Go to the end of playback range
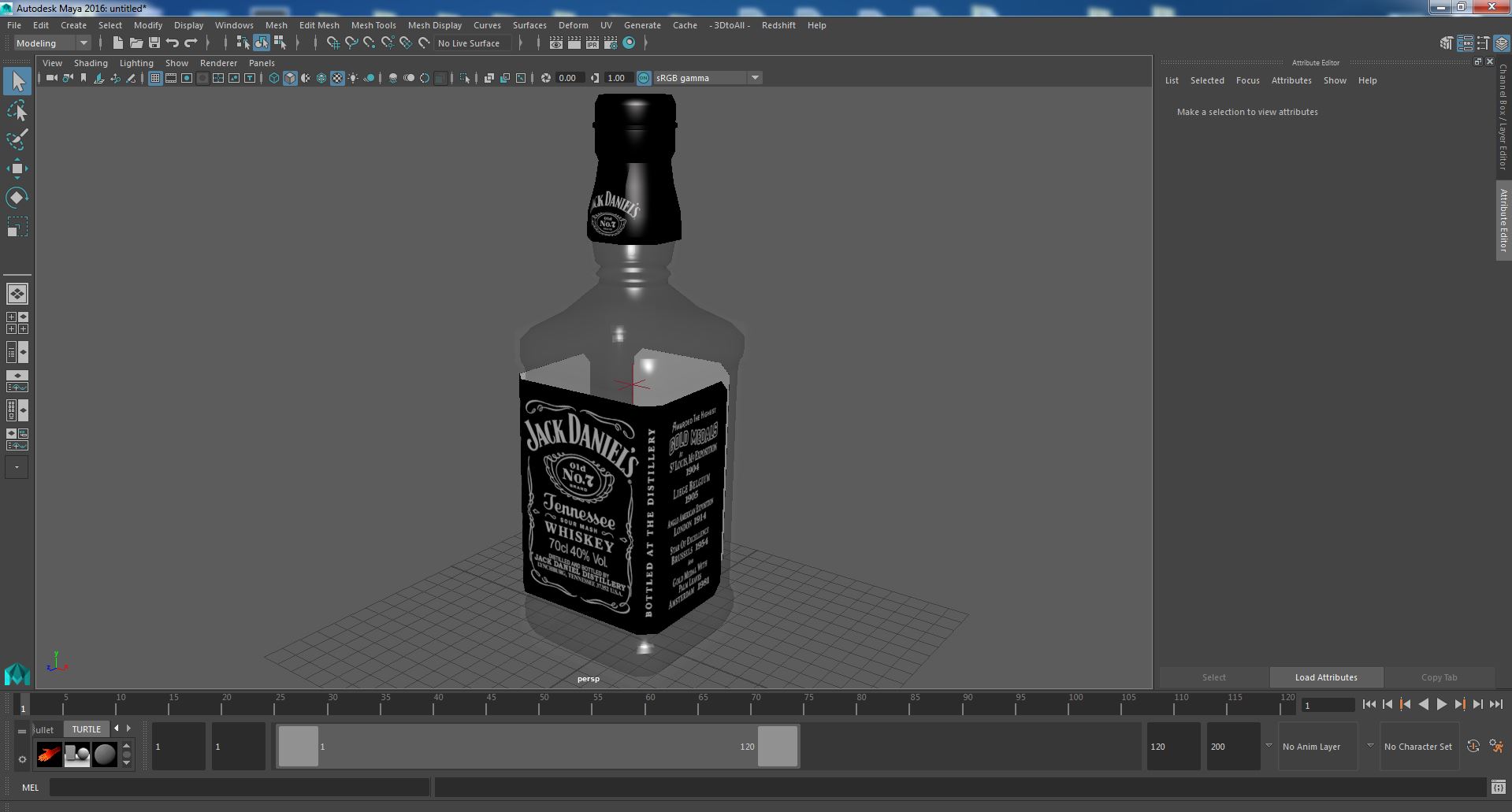The height and width of the screenshot is (812, 1512). (x=1496, y=705)
